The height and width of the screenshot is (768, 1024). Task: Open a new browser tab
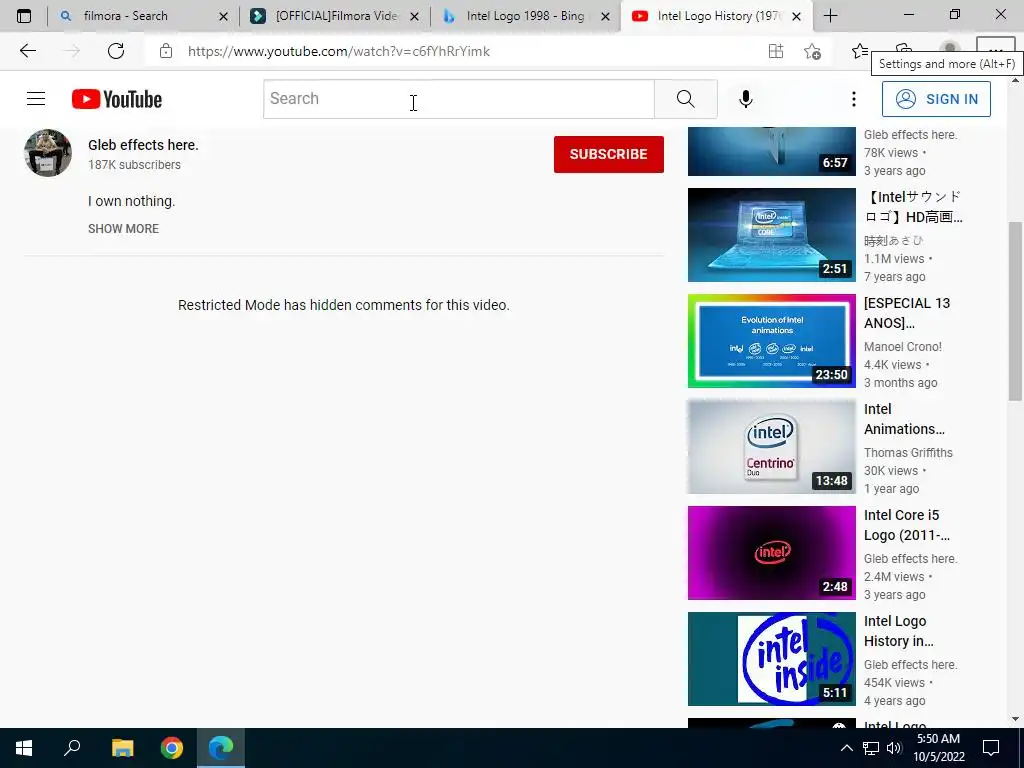(831, 16)
